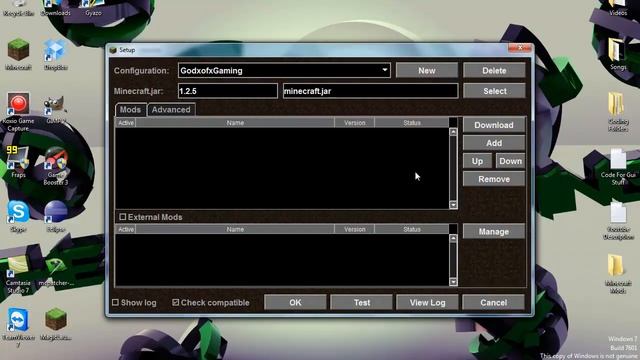
Task: Open the Code For Gui Stuff file
Action: pyautogui.click(x=618, y=166)
